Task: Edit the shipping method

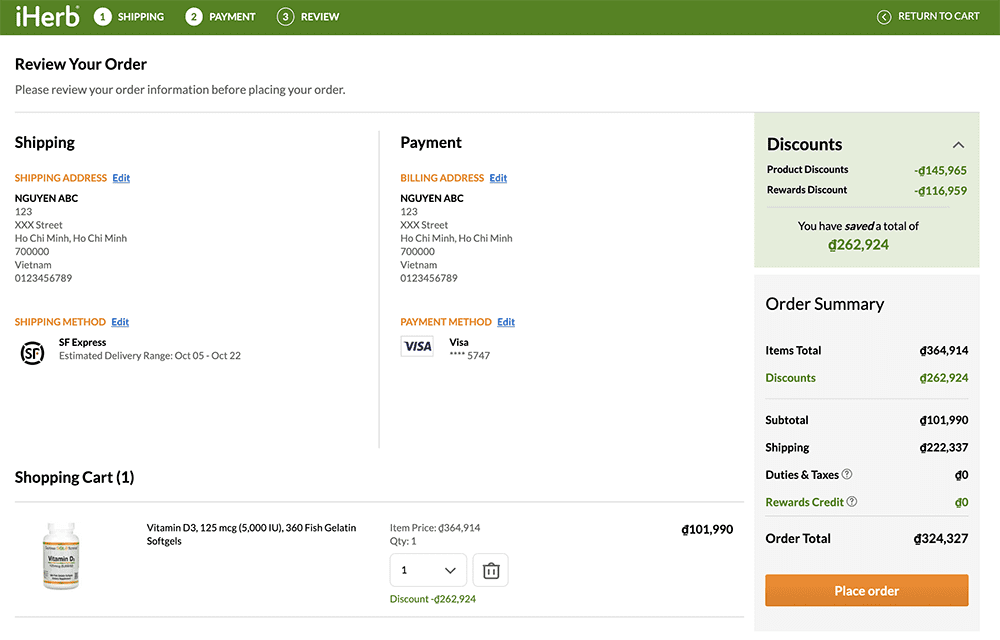Action: click(120, 321)
